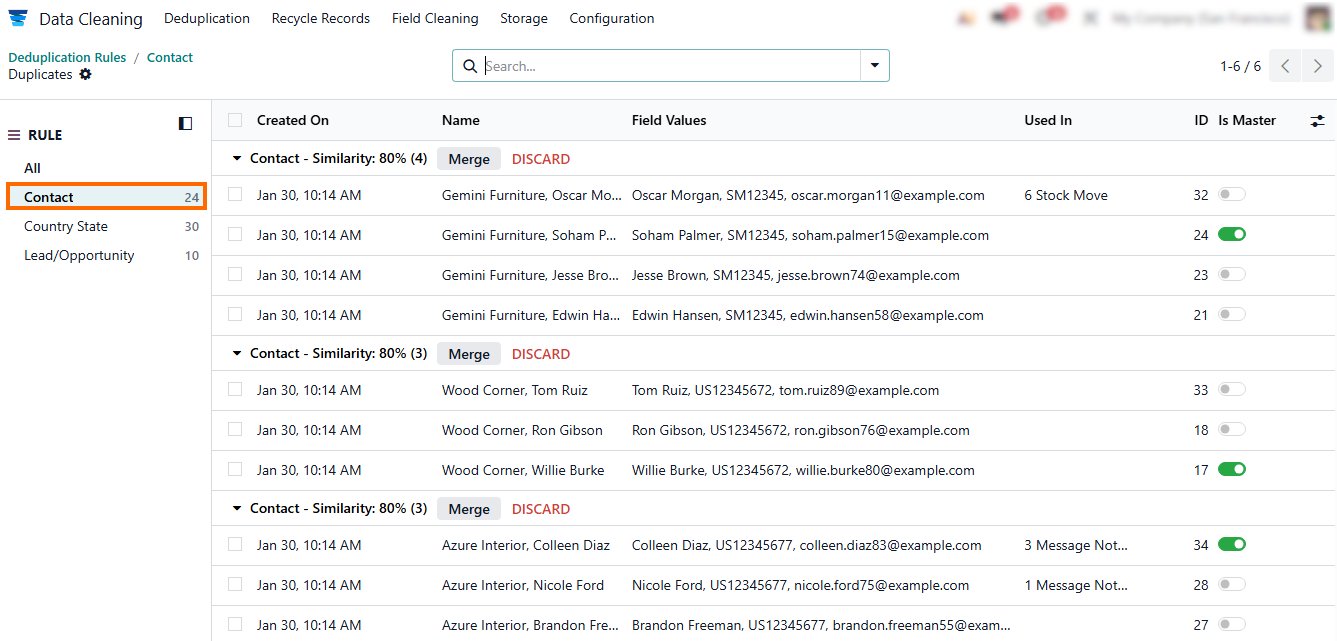Go to next page arrow
The image size is (1337, 641).
click(x=1318, y=66)
